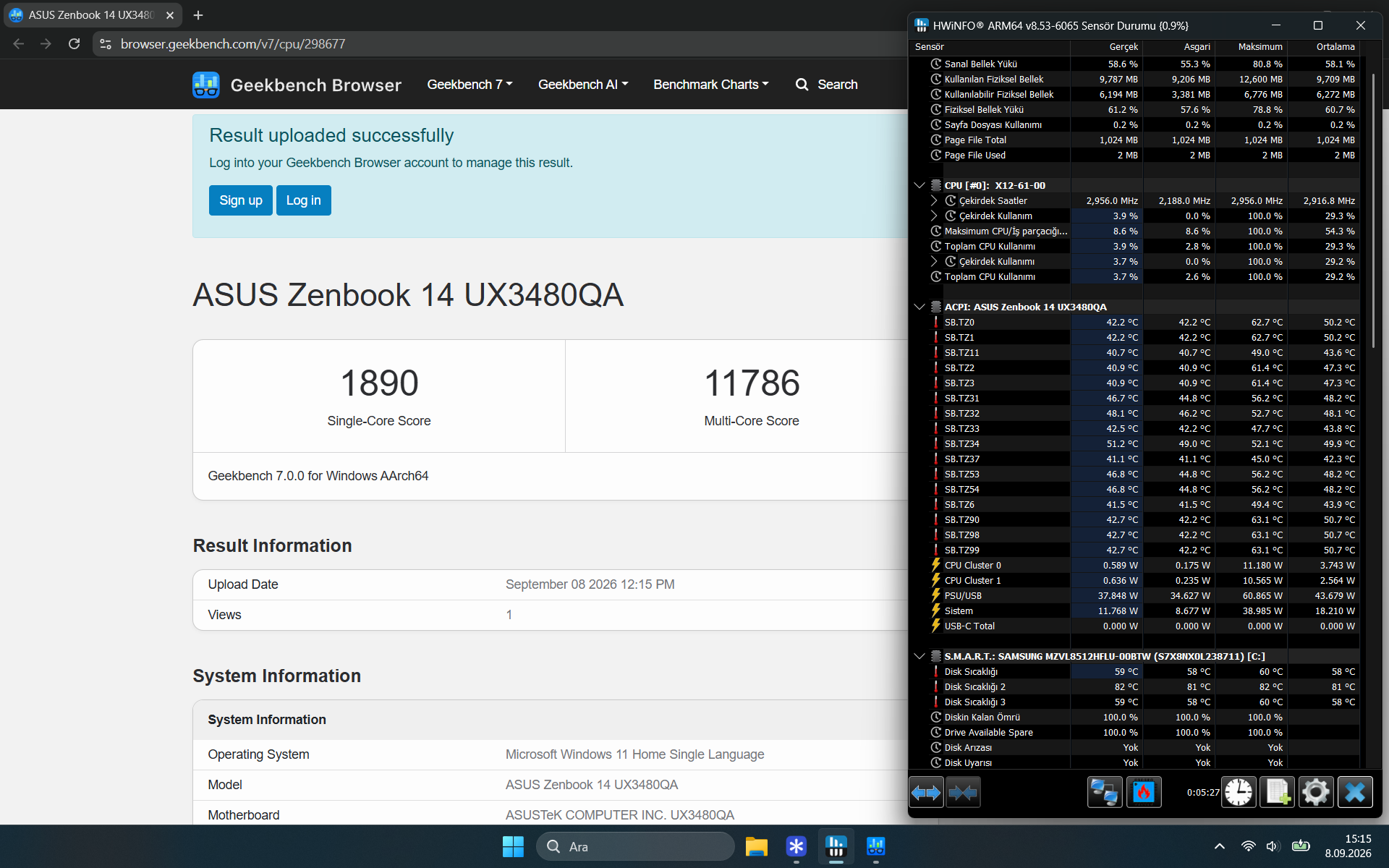Click the Maksimum column header

click(x=1252, y=47)
